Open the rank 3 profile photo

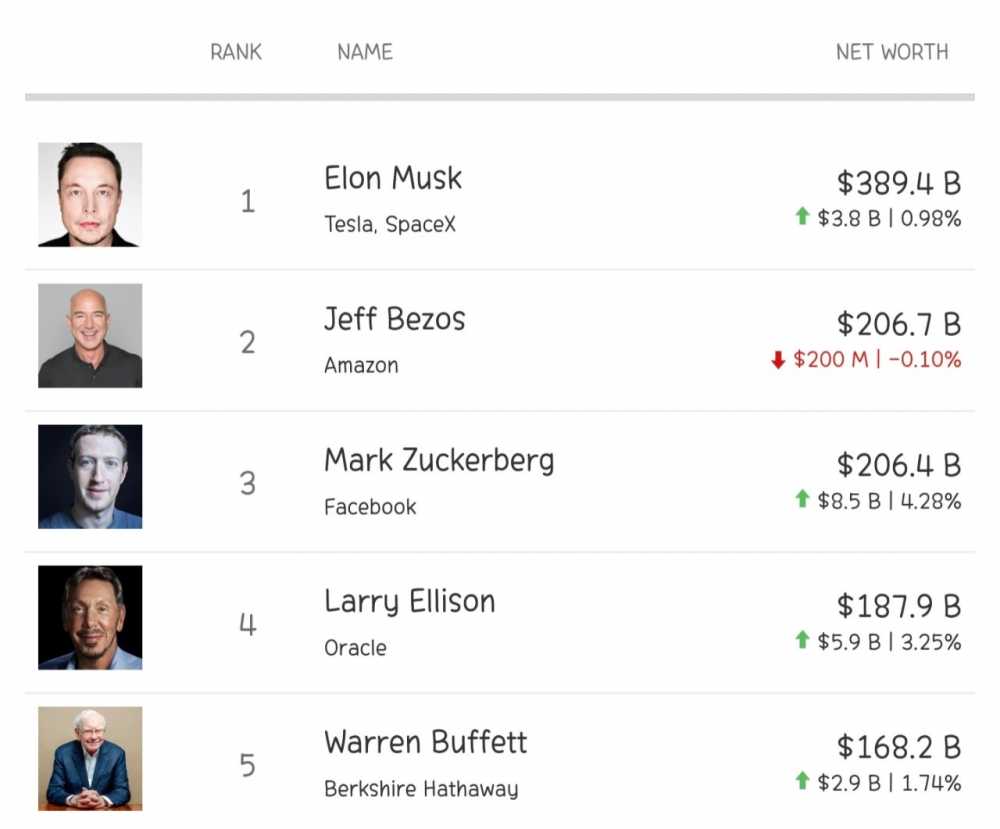tap(90, 476)
